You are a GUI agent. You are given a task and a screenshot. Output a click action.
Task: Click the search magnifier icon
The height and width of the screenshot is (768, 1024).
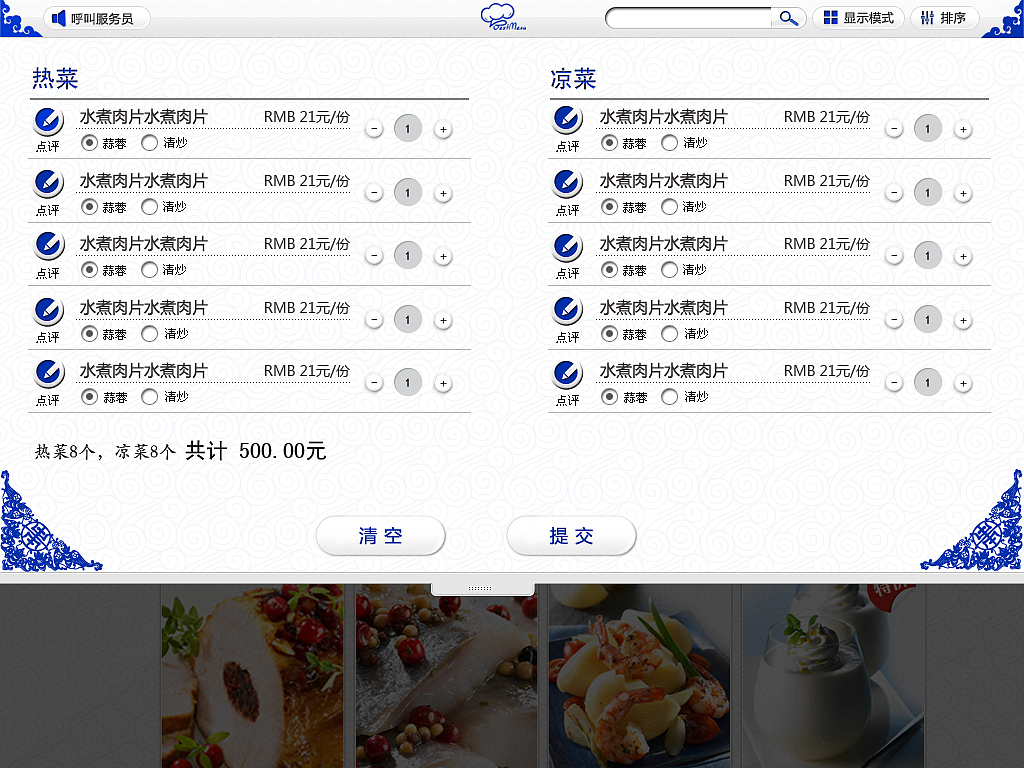tap(789, 17)
